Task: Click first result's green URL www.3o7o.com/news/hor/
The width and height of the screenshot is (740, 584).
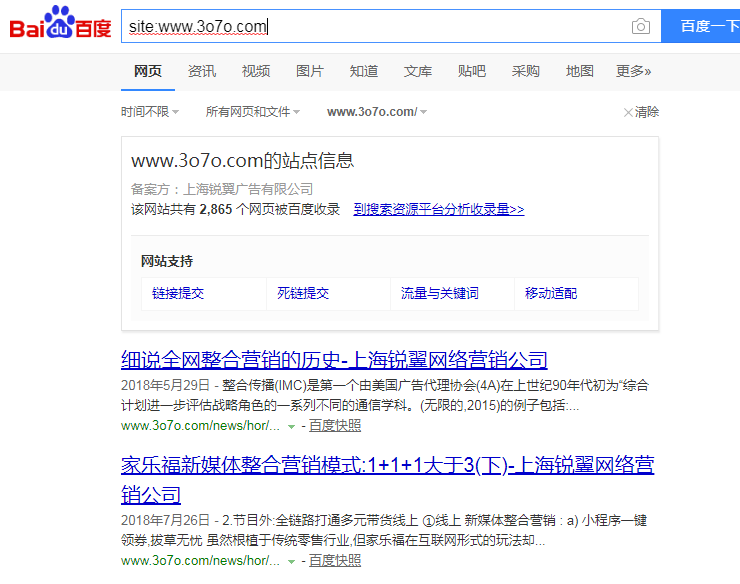Action: click(201, 426)
